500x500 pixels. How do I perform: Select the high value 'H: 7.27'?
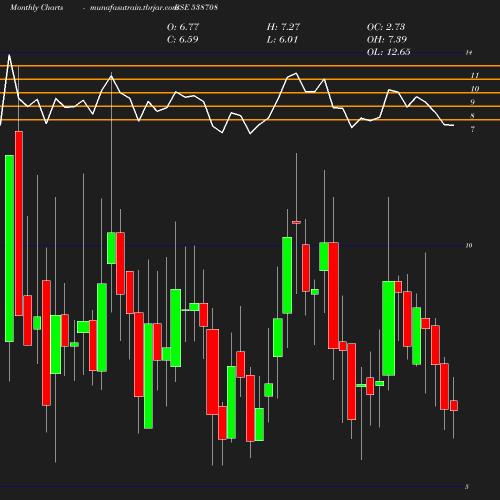click(x=283, y=27)
